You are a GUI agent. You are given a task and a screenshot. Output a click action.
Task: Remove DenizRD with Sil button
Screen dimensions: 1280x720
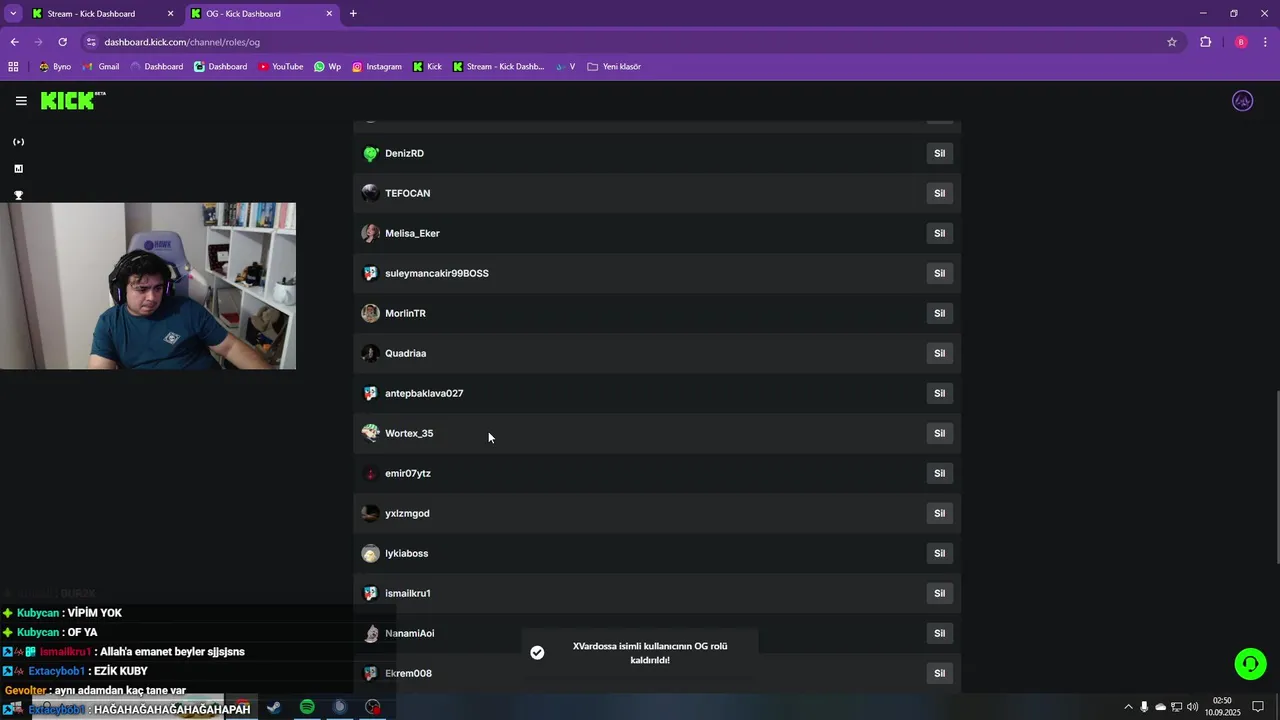(x=939, y=153)
